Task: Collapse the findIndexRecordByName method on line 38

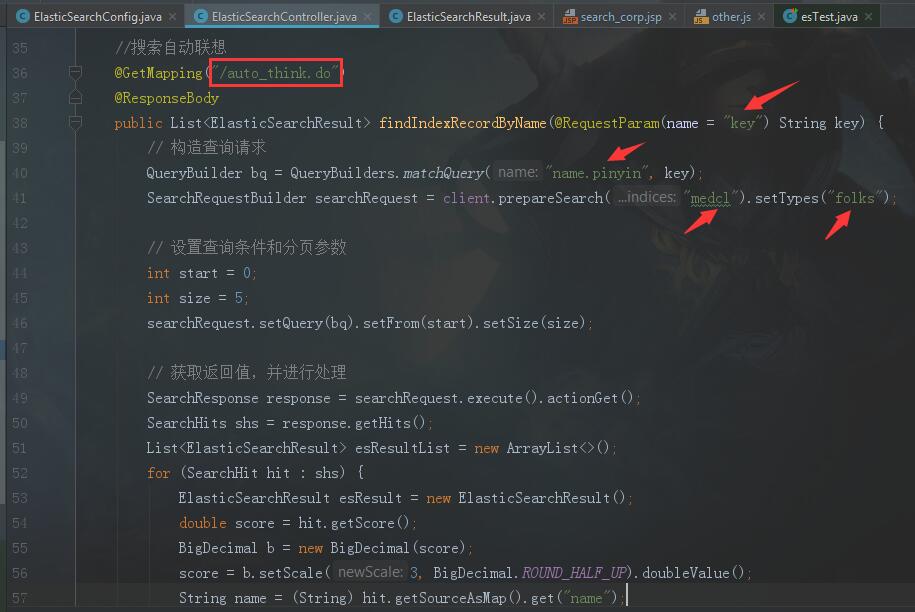Action: point(75,123)
